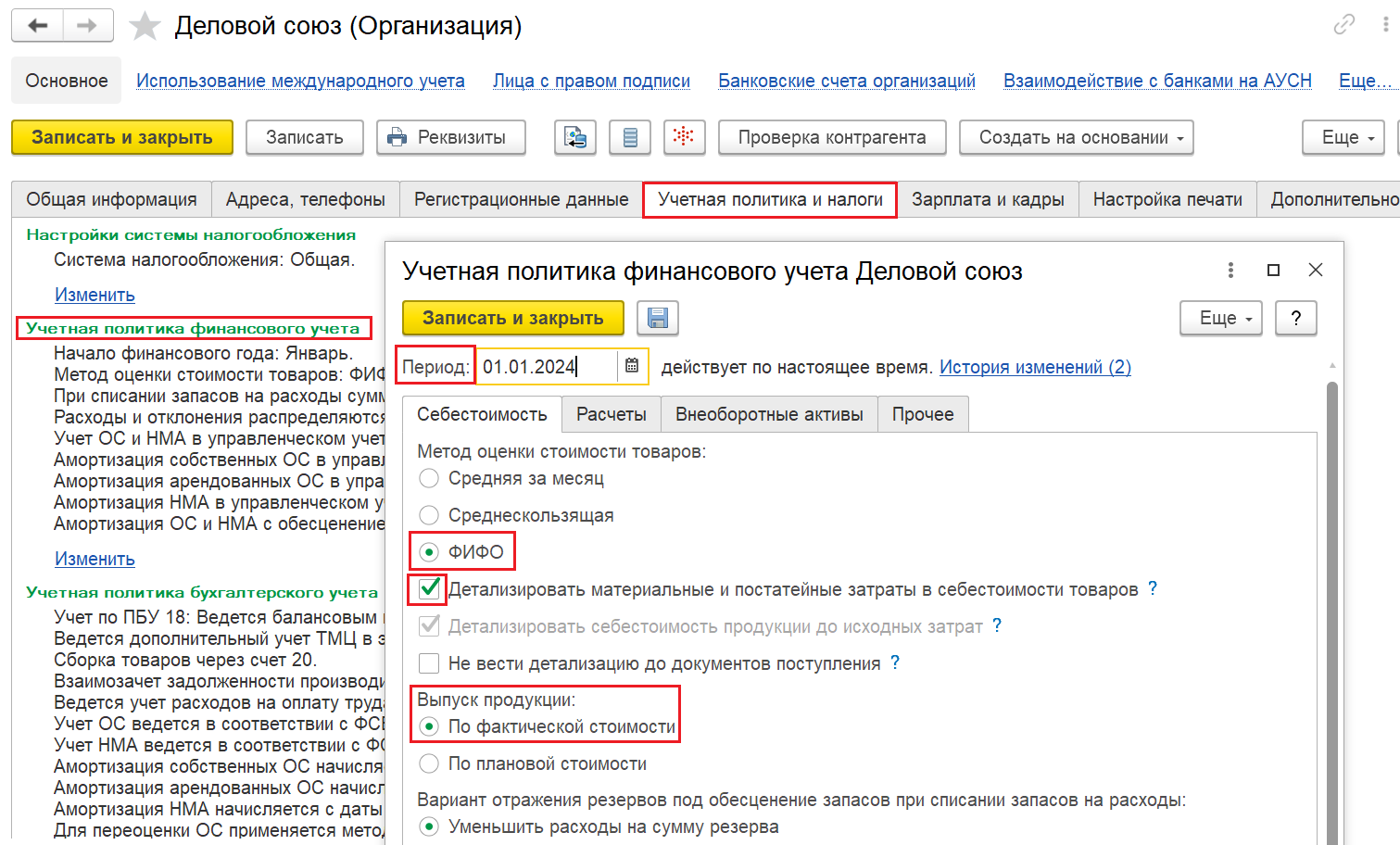The width and height of the screenshot is (1400, 845).
Task: Open the main form's three-dot options menu
Action: pyautogui.click(x=1386, y=25)
